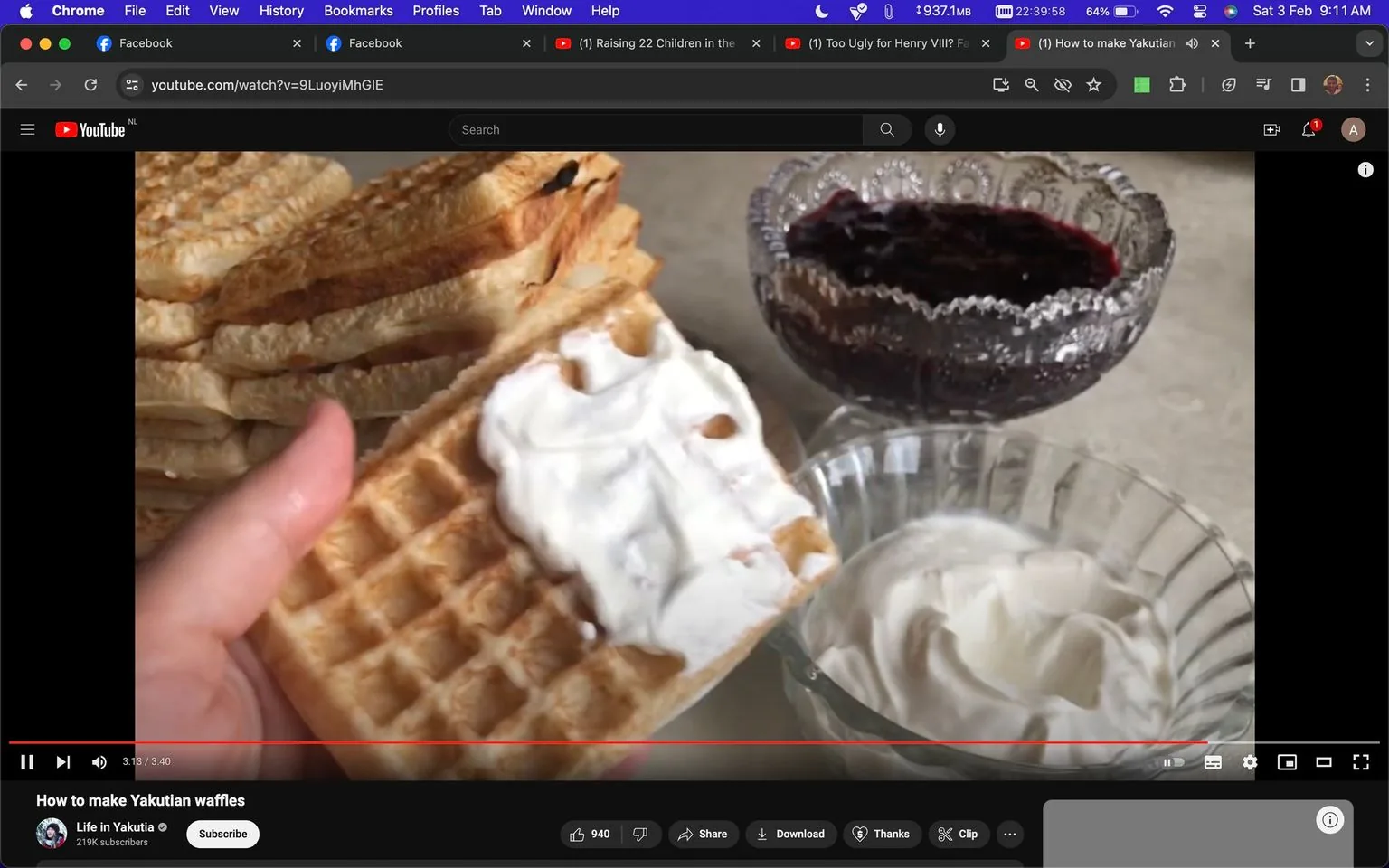1389x868 pixels.
Task: Open the Chrome extensions puzzle icon
Action: (x=1176, y=84)
